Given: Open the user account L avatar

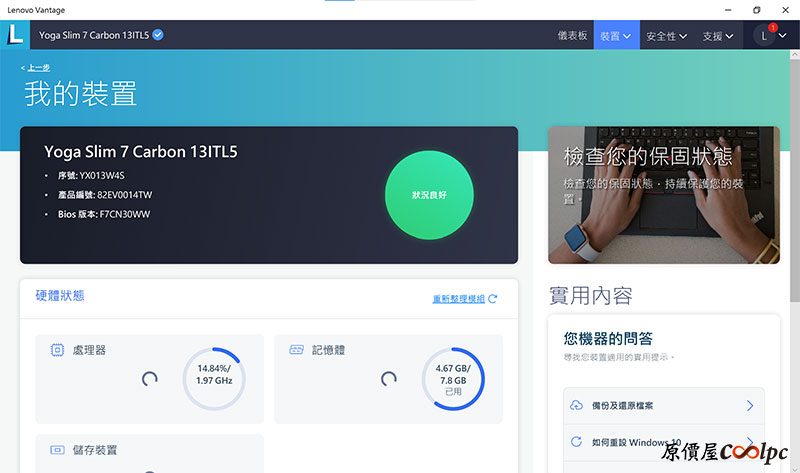Looking at the screenshot, I should [x=764, y=36].
